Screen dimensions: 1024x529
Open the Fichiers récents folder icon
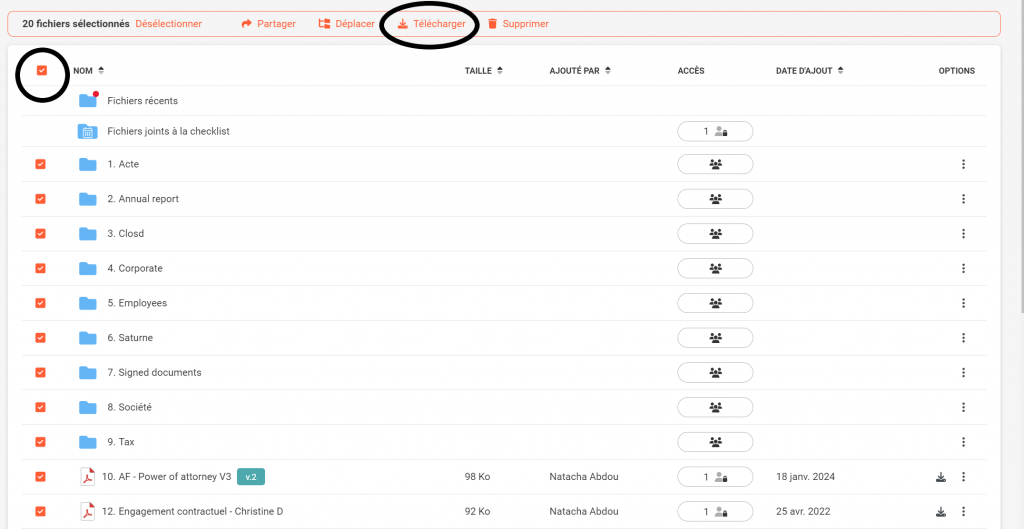[x=88, y=100]
